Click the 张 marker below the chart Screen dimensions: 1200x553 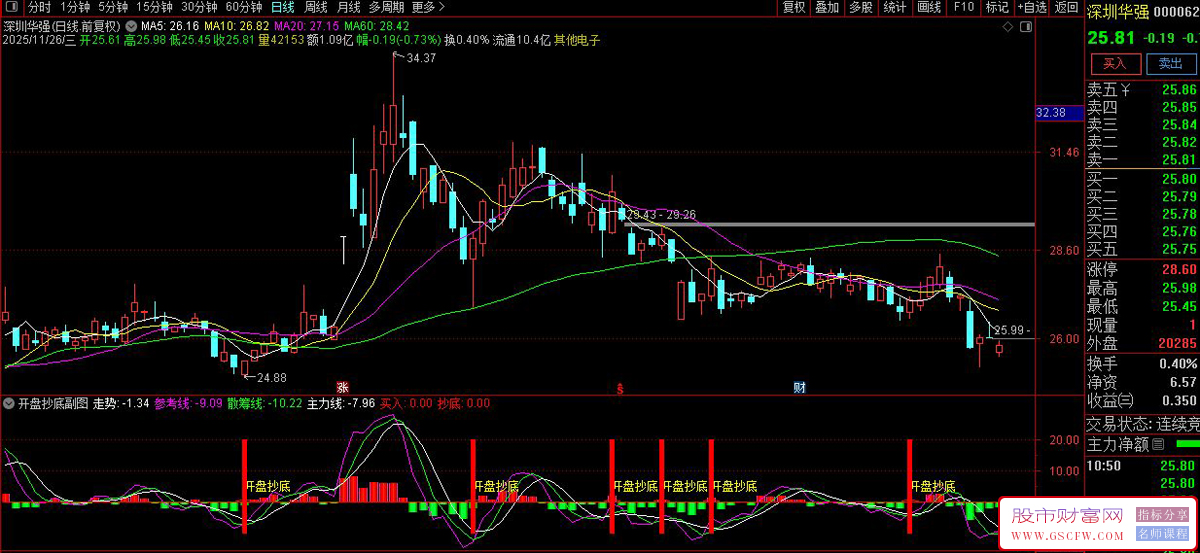[x=342, y=386]
